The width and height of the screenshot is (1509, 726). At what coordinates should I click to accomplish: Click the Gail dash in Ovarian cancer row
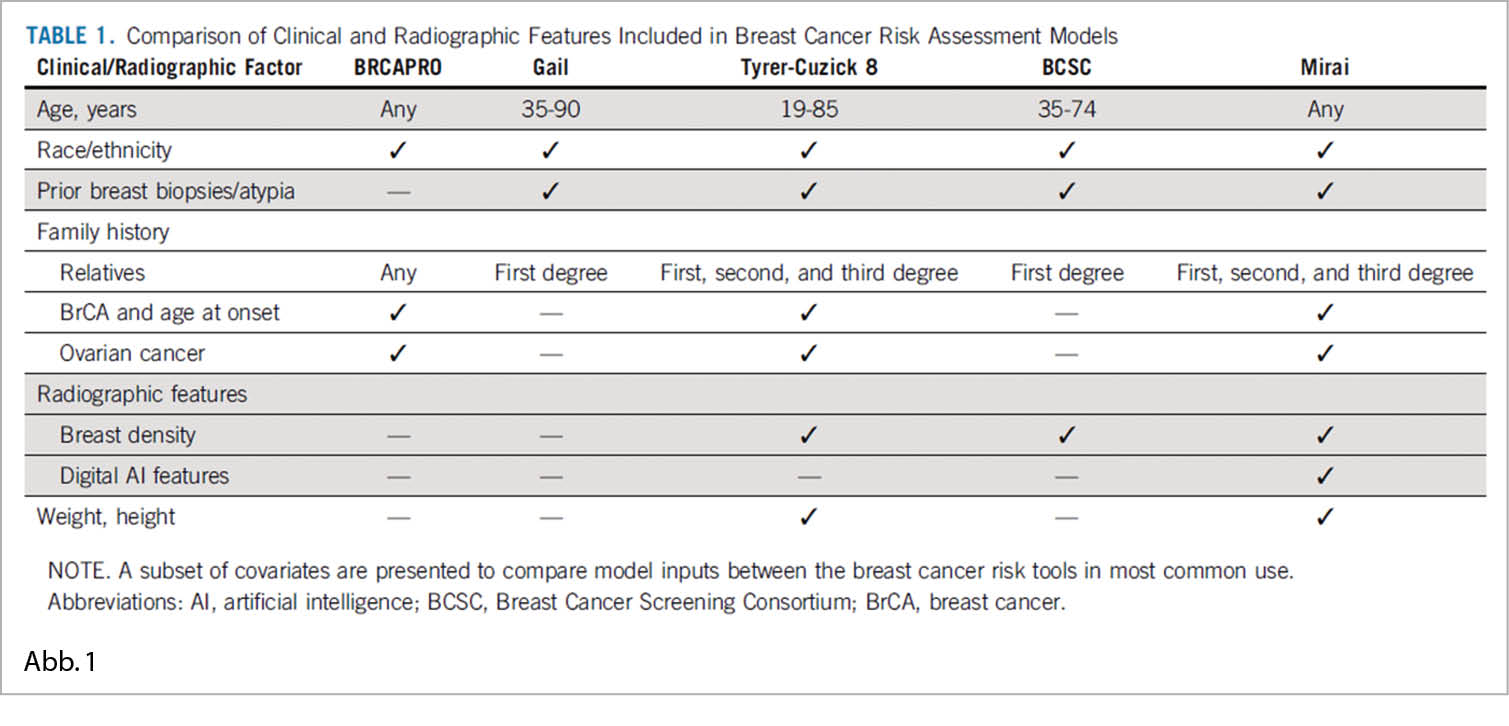click(x=550, y=354)
